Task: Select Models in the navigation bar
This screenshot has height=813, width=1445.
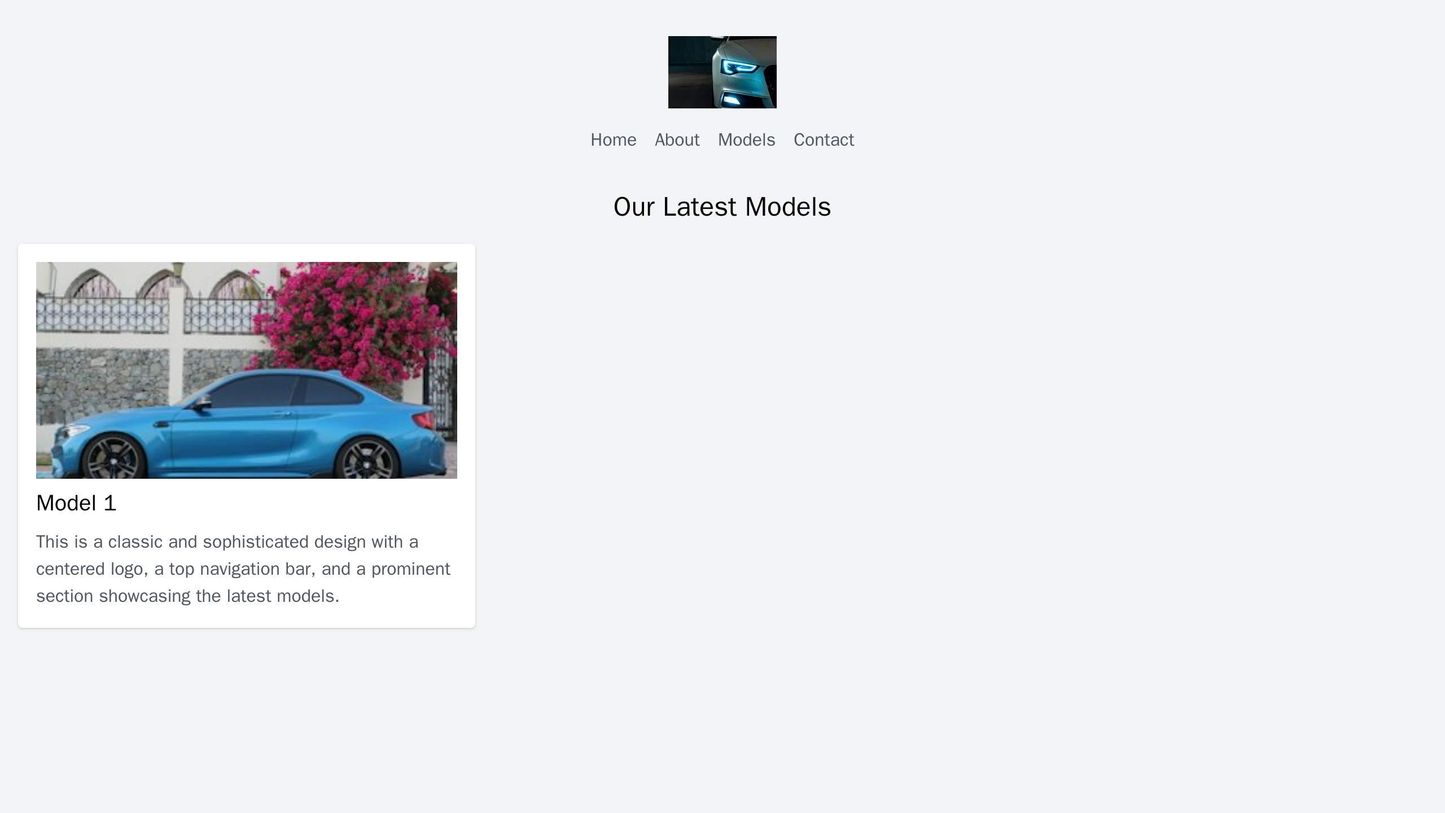Action: [746, 140]
